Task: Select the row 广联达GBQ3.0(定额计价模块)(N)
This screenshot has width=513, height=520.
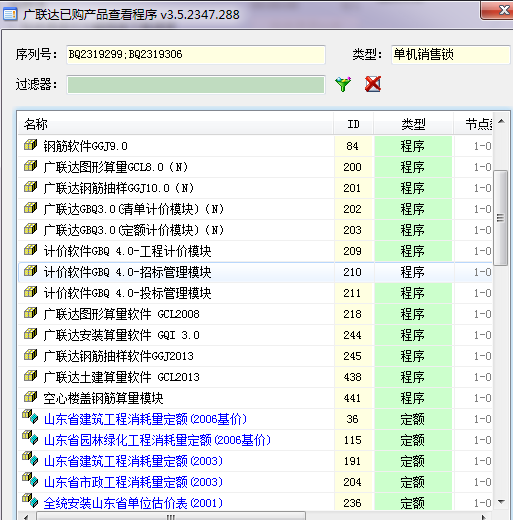Action: coord(255,230)
